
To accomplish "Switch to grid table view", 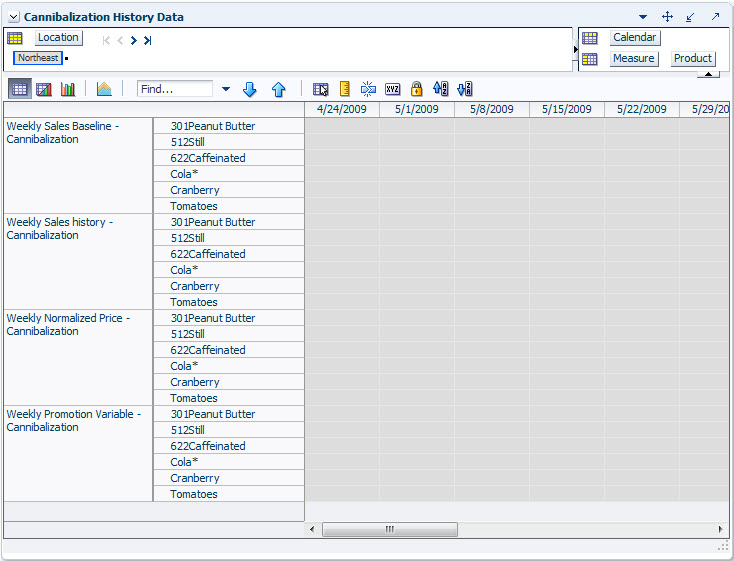I will 20,89.
